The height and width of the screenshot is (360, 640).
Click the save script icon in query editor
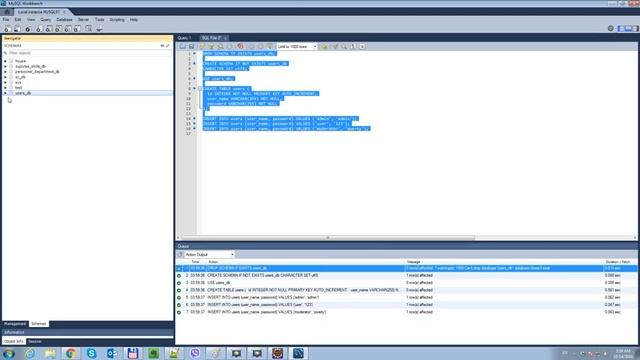click(x=191, y=47)
